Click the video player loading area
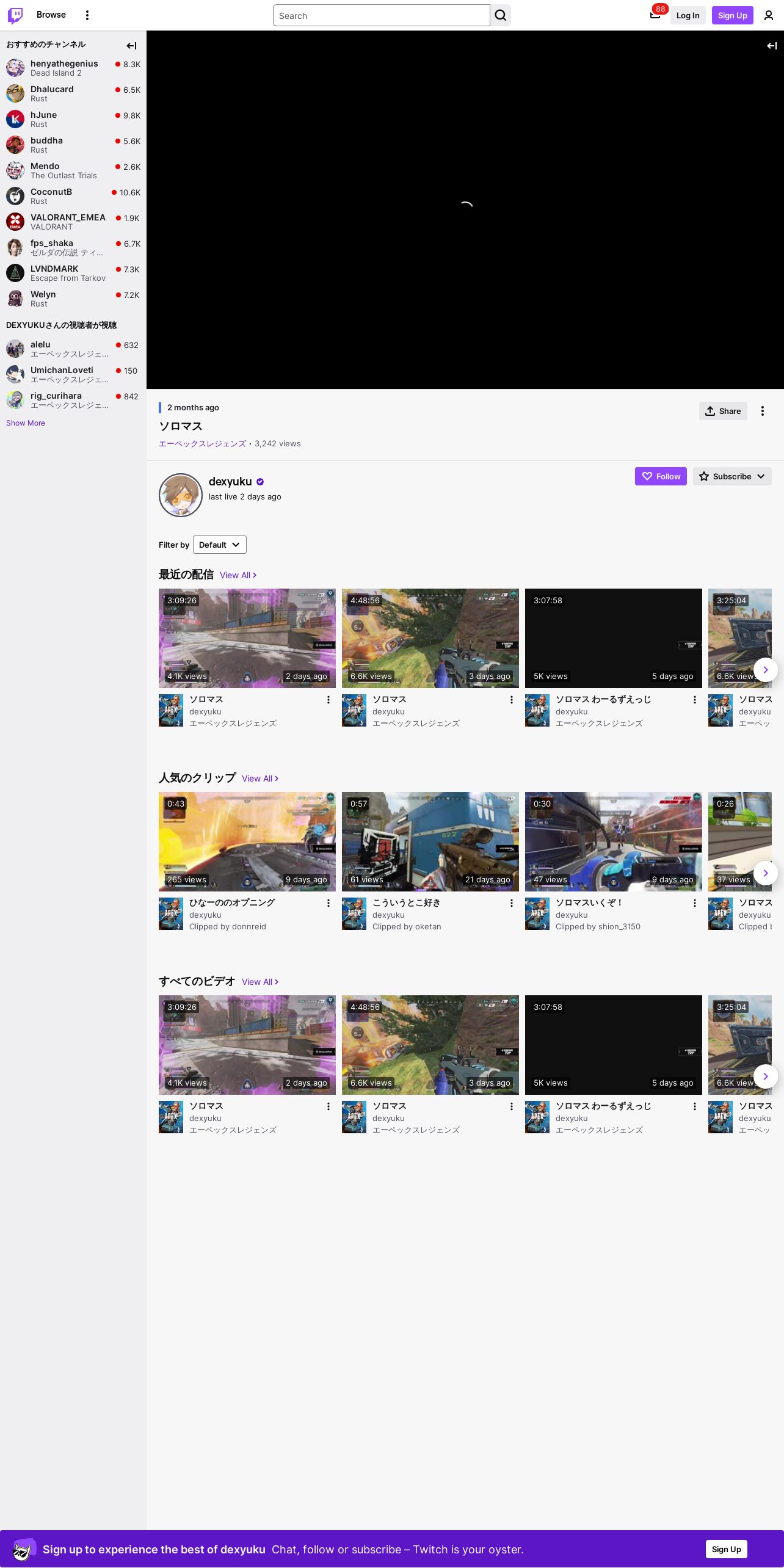This screenshot has height=1568, width=784. click(465, 209)
